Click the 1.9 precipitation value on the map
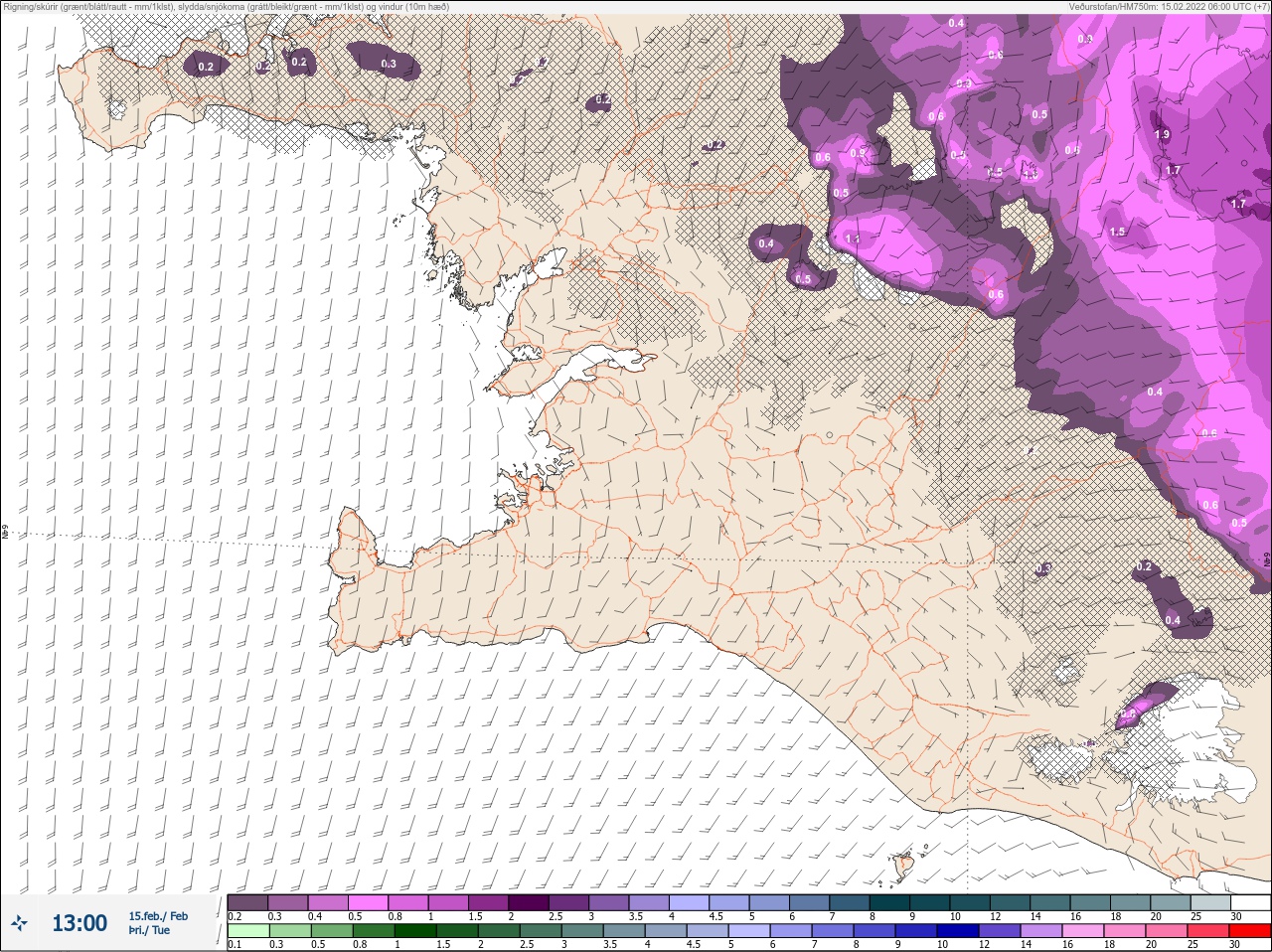The image size is (1272, 952). click(x=1162, y=134)
